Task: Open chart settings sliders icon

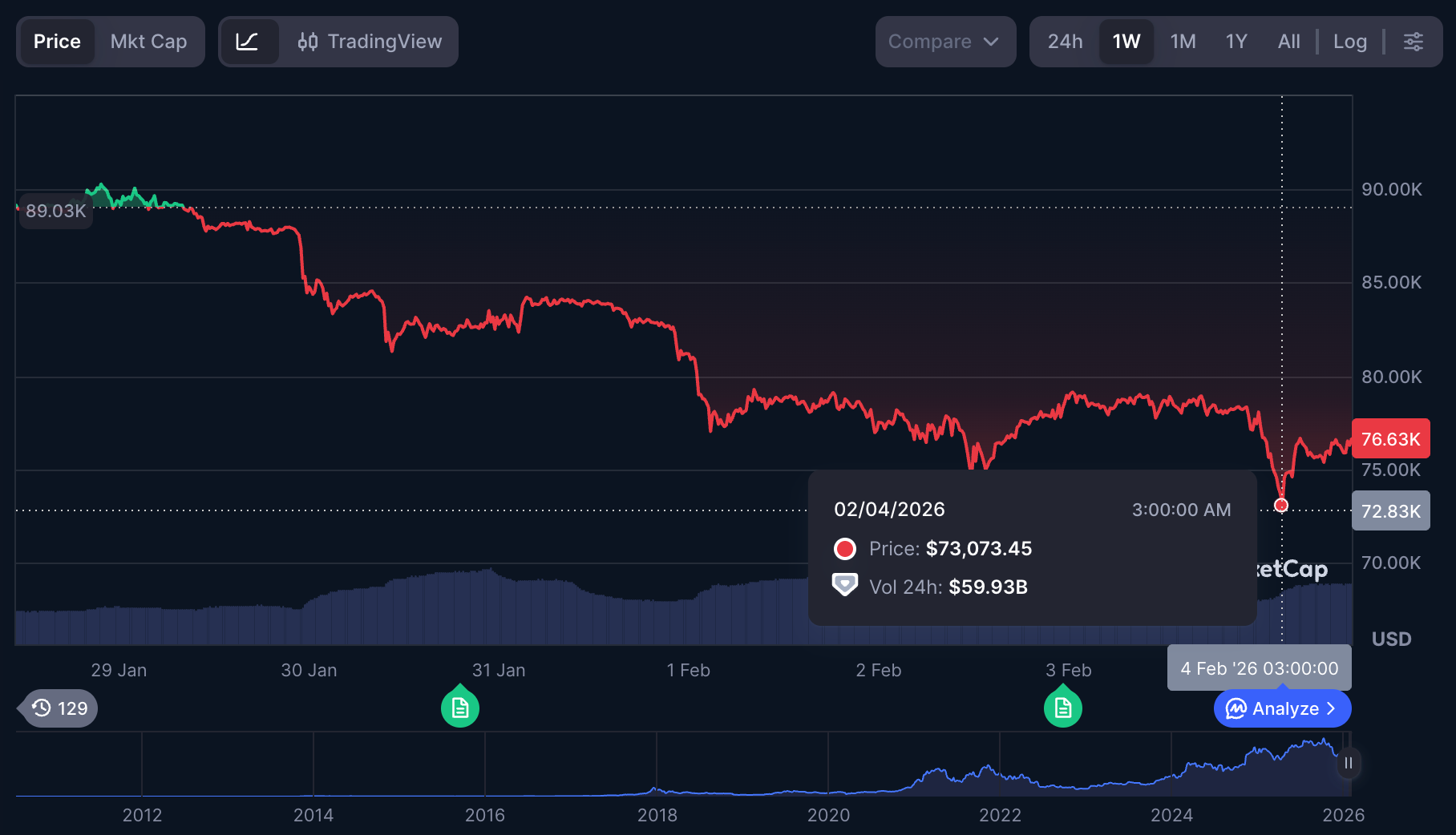Action: point(1414,42)
